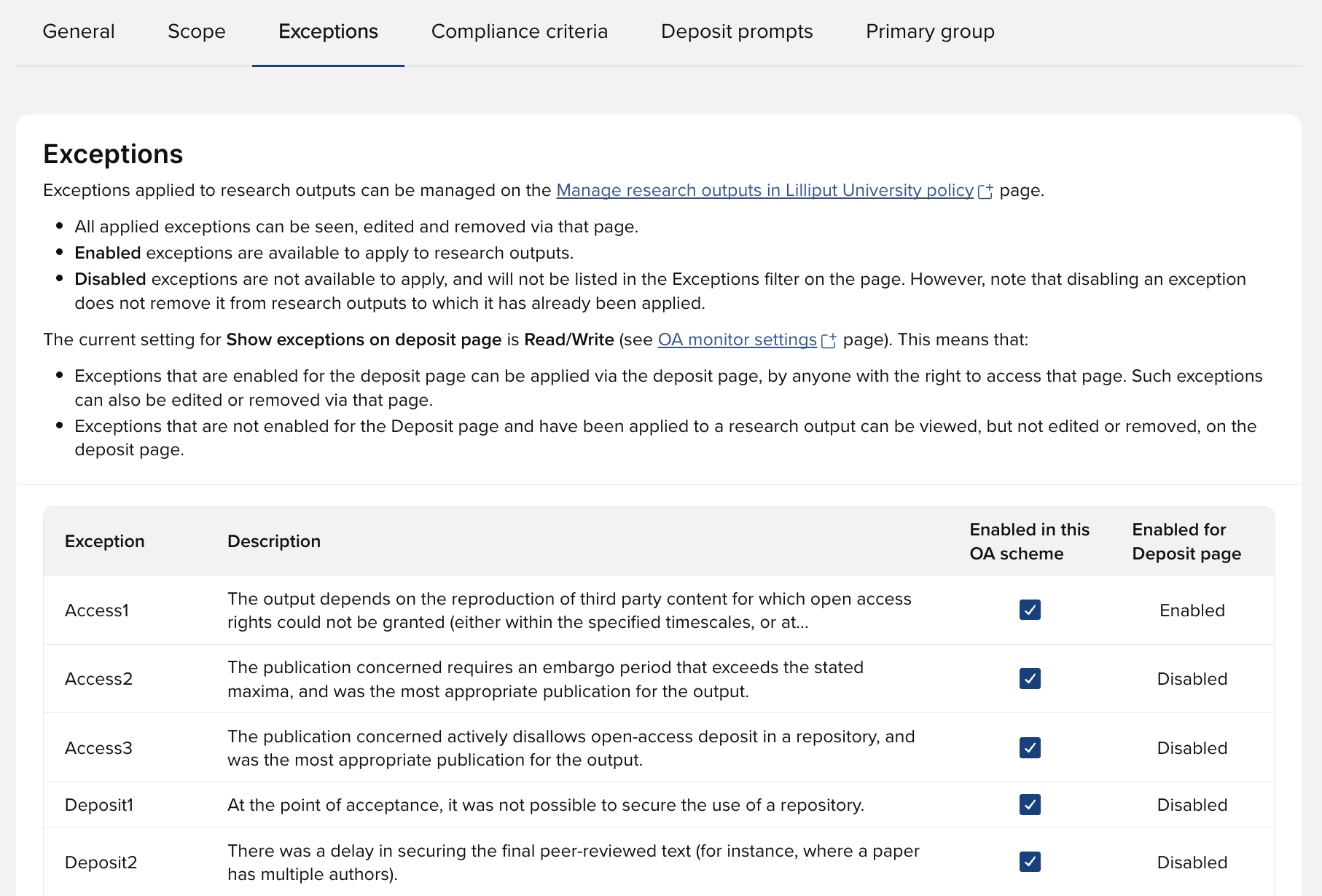Image resolution: width=1322 pixels, height=896 pixels.
Task: Click external-link icon next to OA monitor settings
Action: pos(829,341)
